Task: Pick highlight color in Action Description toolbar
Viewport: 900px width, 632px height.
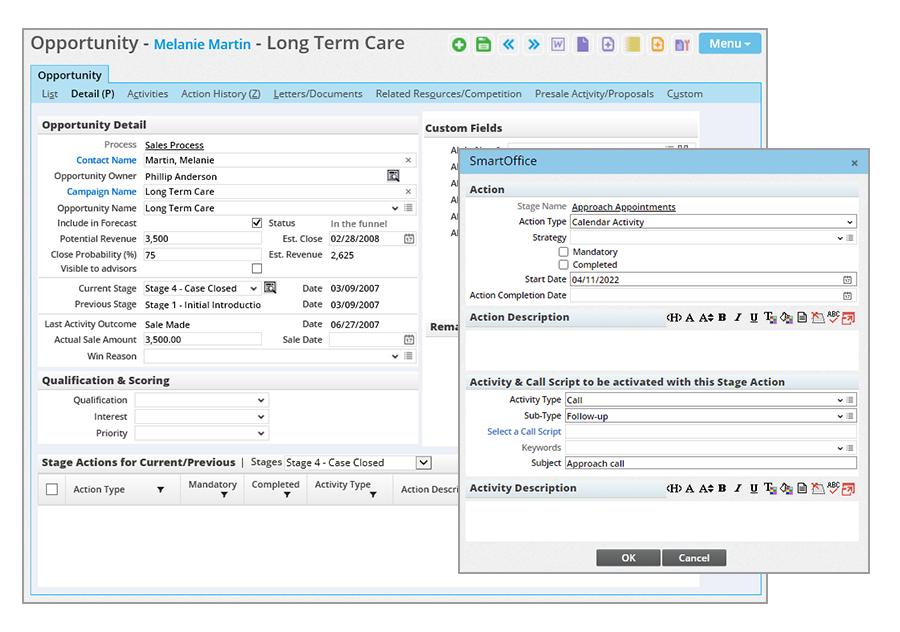Action: point(786,317)
